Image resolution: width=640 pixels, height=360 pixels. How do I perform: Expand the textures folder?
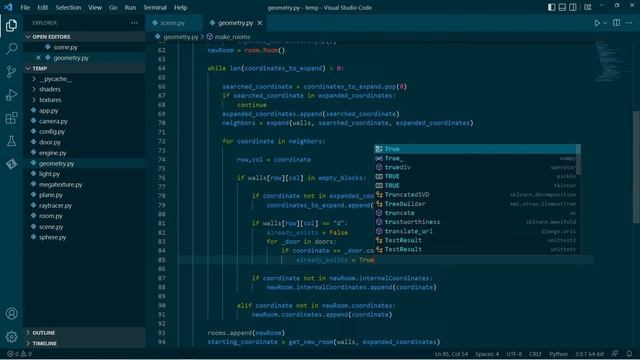84,100
